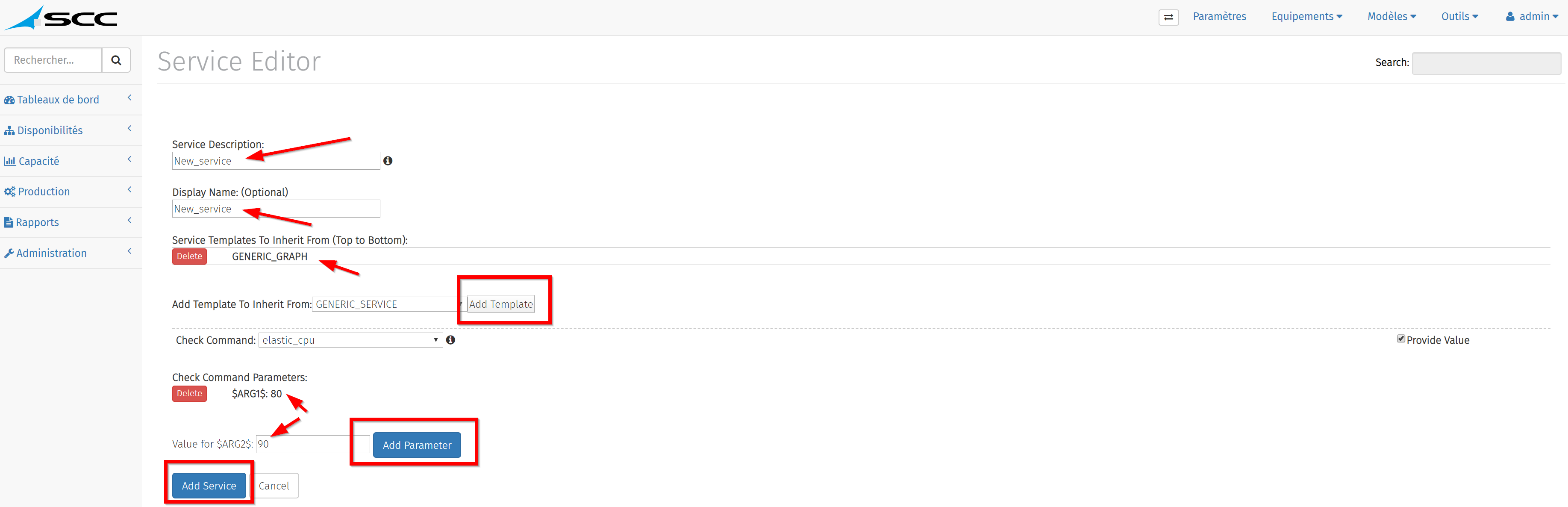Delete the GENERIC_GRAPH template

[189, 256]
